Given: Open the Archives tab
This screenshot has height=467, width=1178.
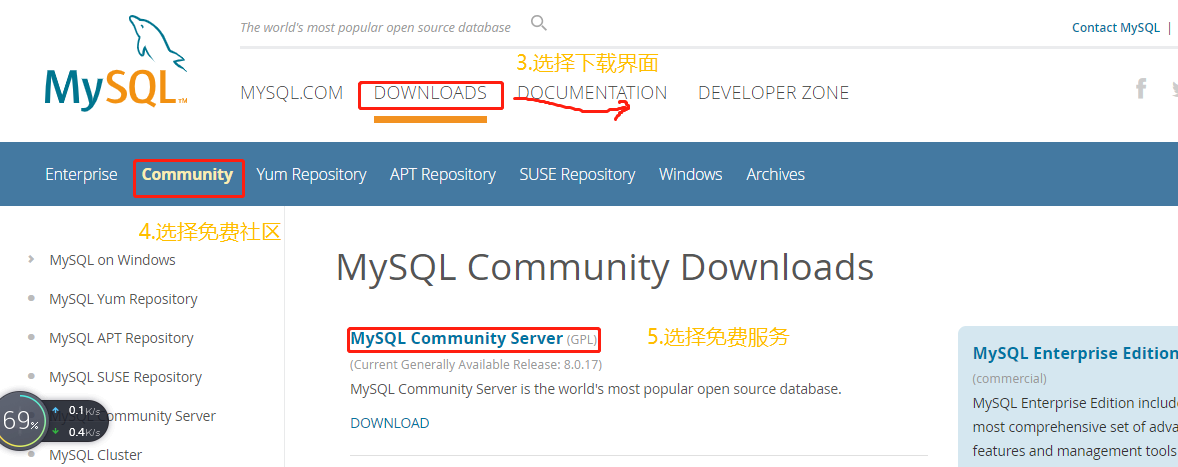Looking at the screenshot, I should point(775,174).
